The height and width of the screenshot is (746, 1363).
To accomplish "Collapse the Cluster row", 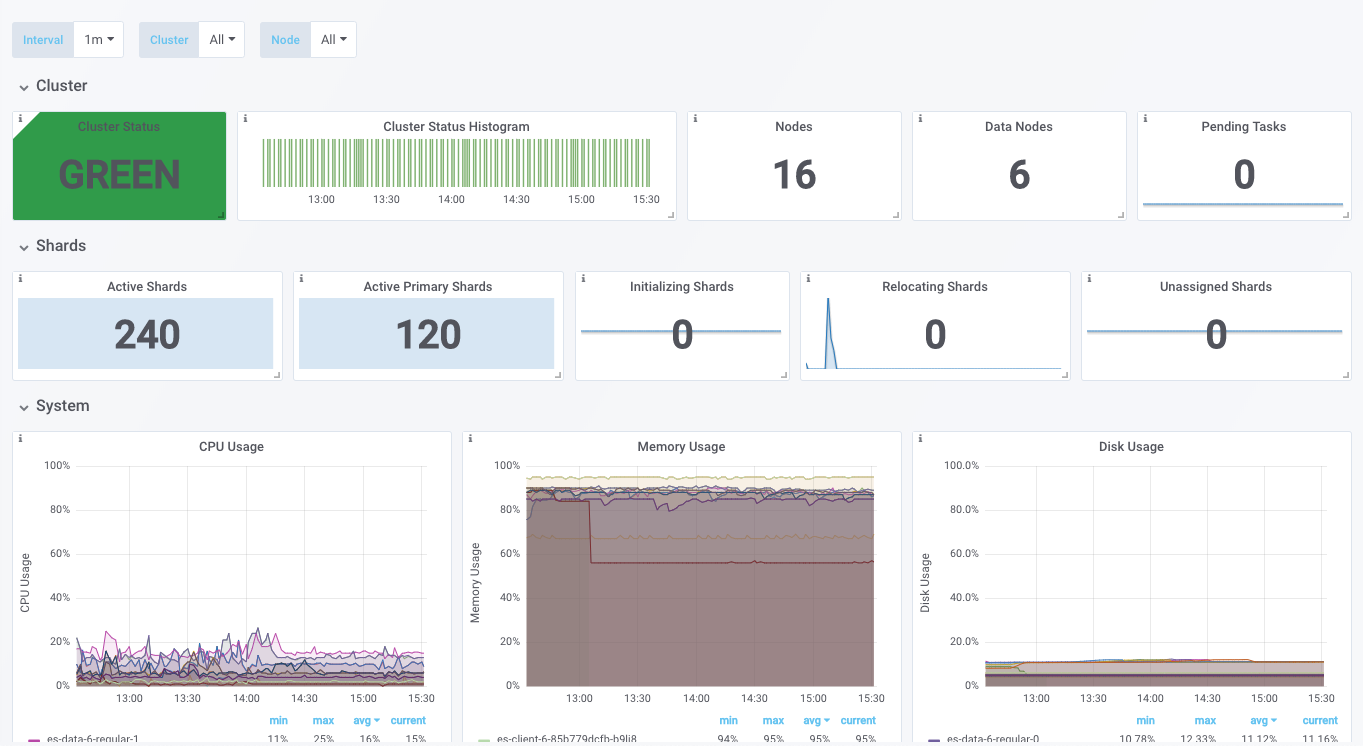I will 53,86.
